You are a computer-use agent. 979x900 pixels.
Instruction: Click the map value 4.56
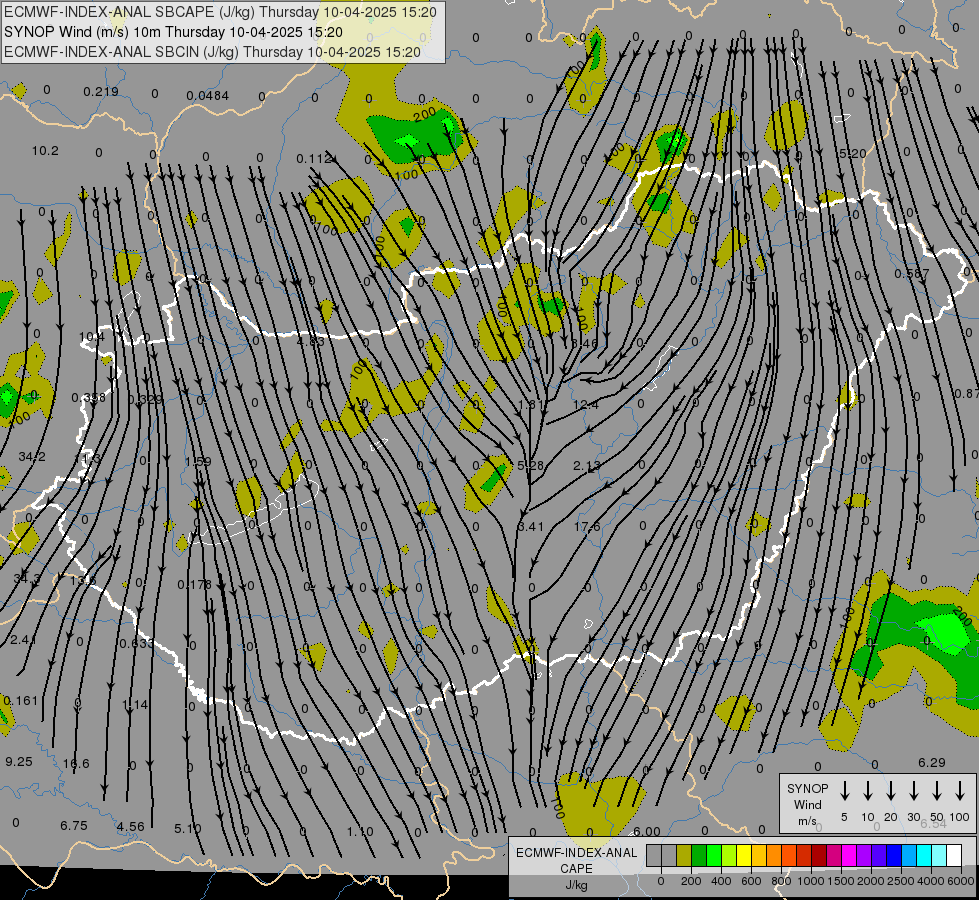point(130,827)
